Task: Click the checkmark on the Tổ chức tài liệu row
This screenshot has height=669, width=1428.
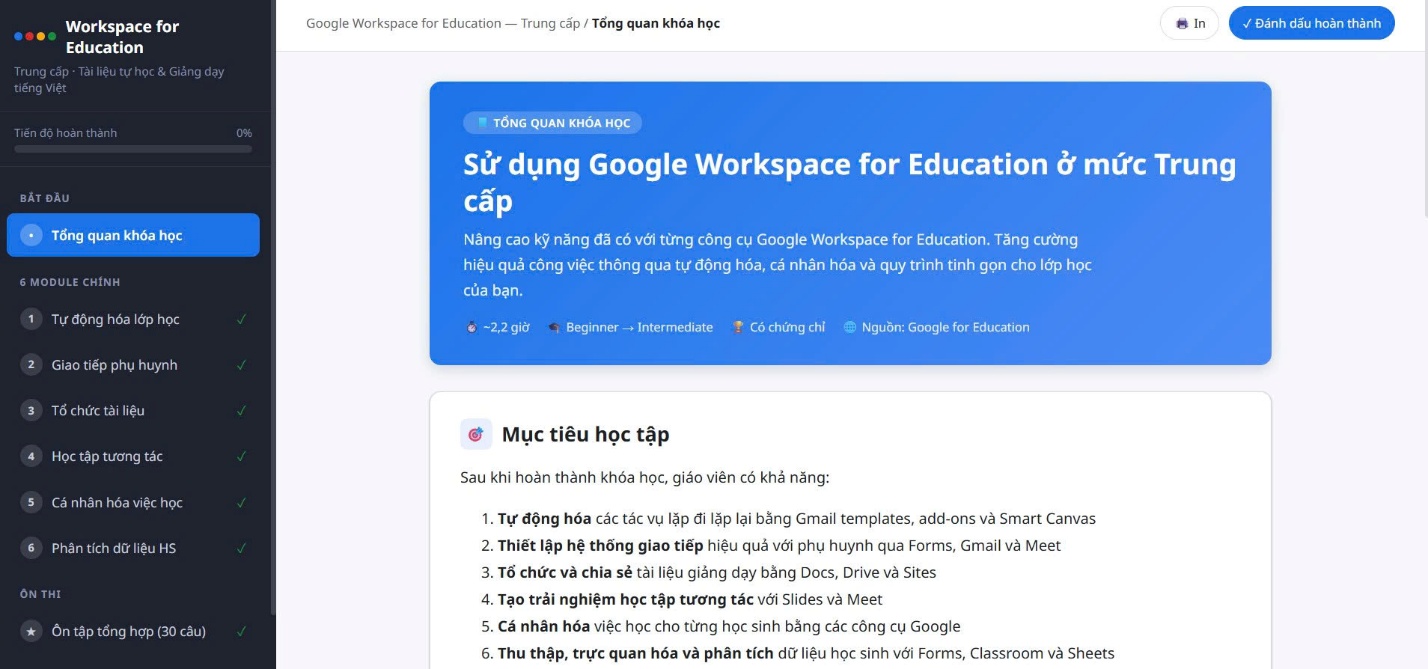Action: [x=241, y=410]
